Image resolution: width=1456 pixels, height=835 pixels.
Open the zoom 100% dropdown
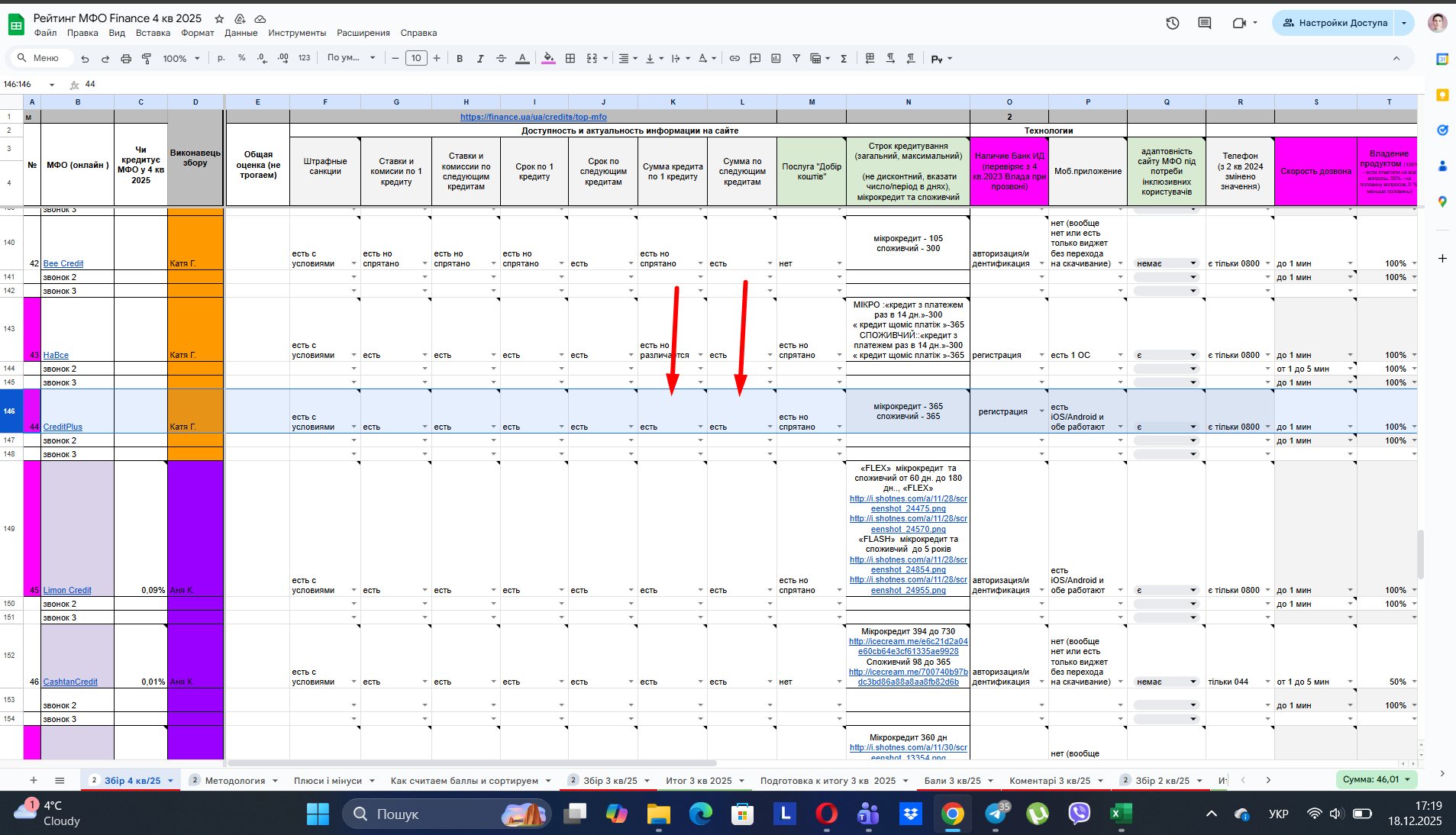coord(181,59)
